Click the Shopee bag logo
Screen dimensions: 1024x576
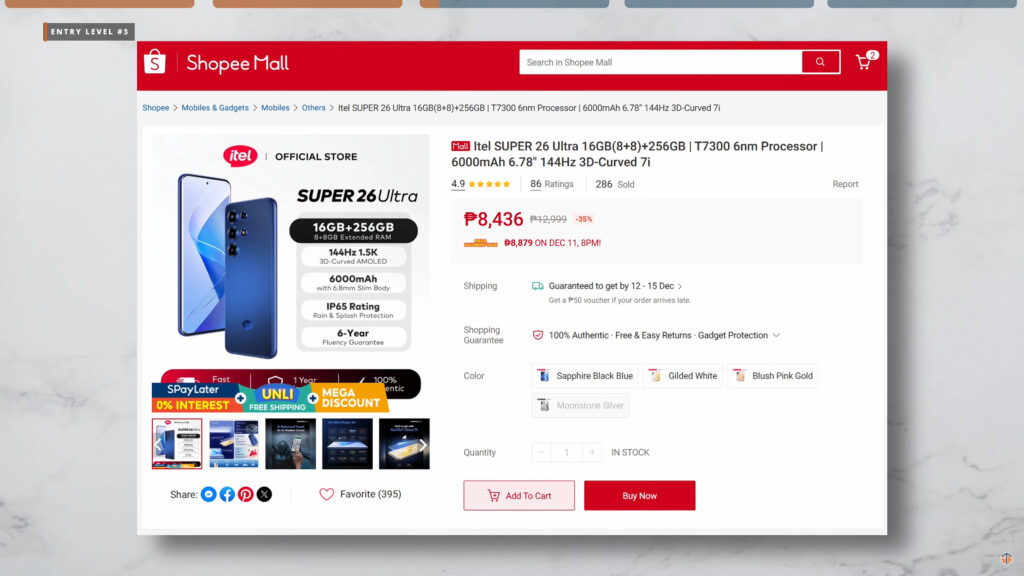pos(155,62)
